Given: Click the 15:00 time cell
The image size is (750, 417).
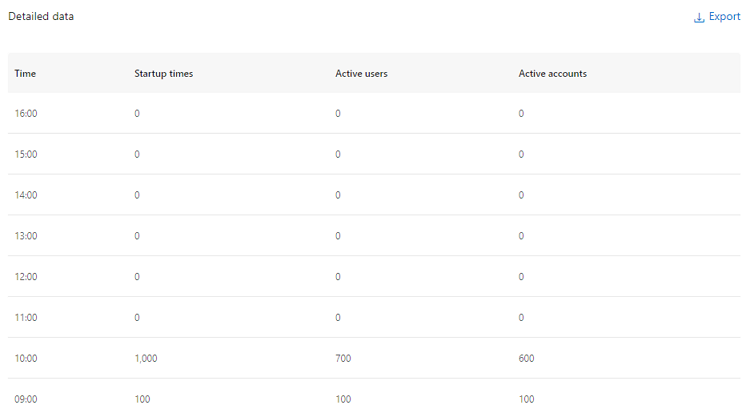Looking at the screenshot, I should (26, 154).
